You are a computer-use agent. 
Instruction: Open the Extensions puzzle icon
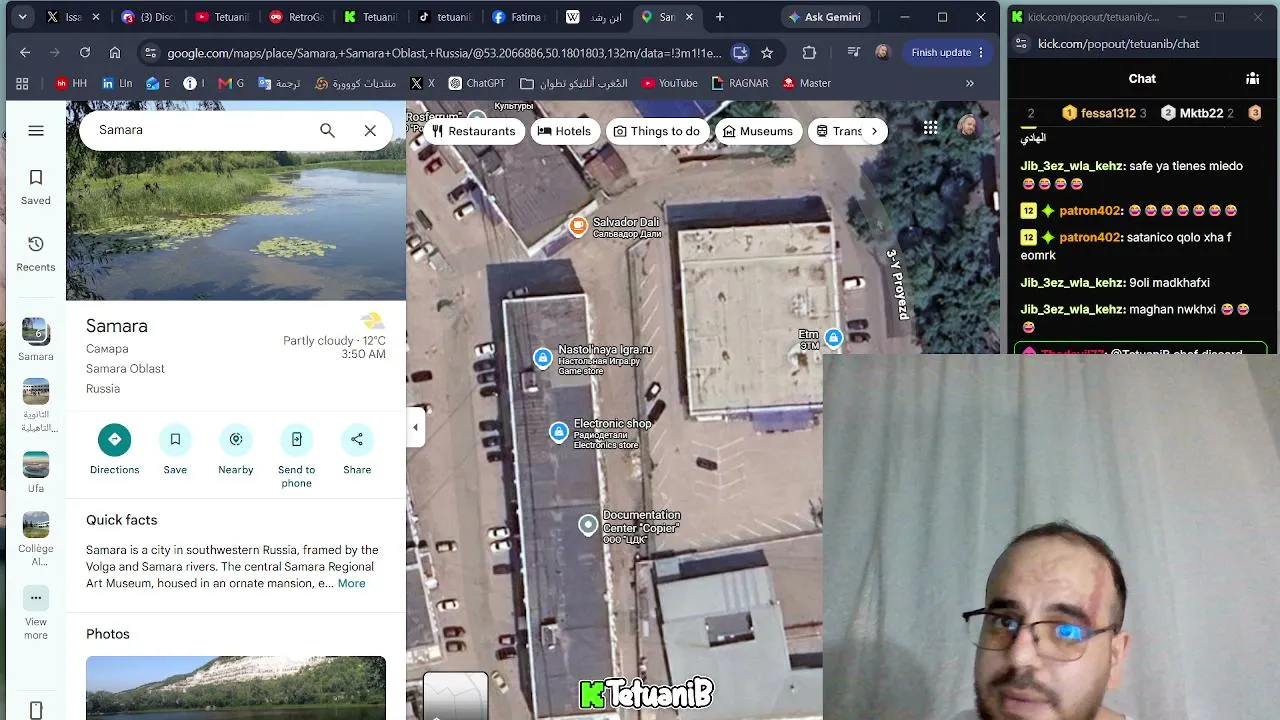[809, 52]
